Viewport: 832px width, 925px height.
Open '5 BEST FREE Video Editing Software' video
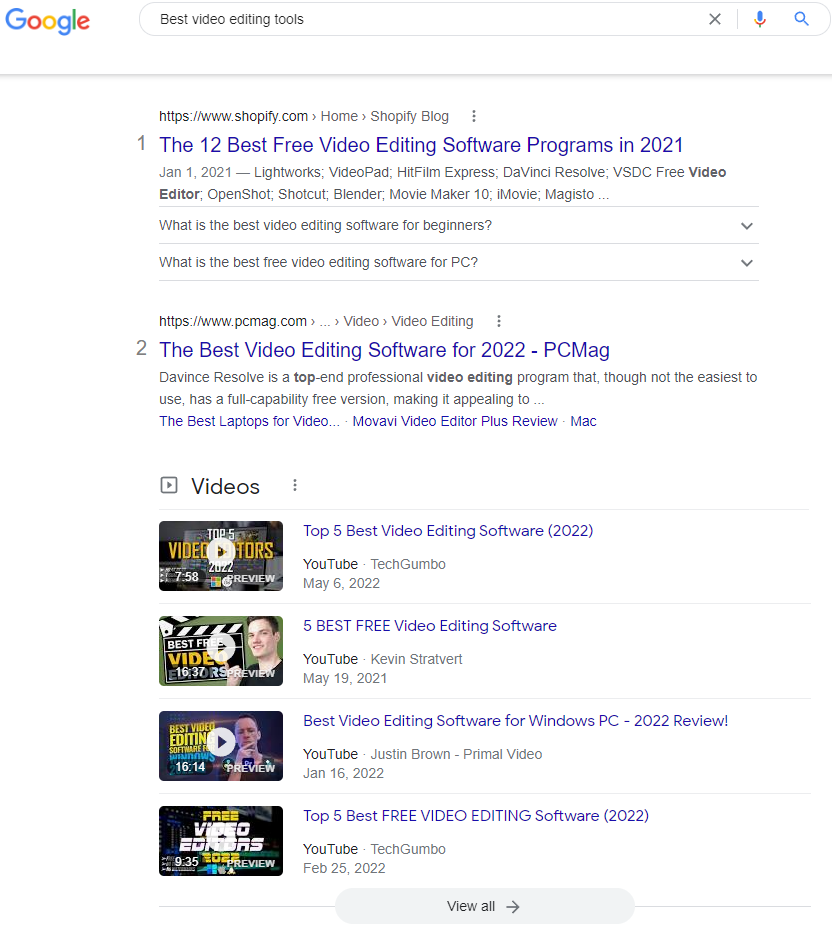click(430, 626)
